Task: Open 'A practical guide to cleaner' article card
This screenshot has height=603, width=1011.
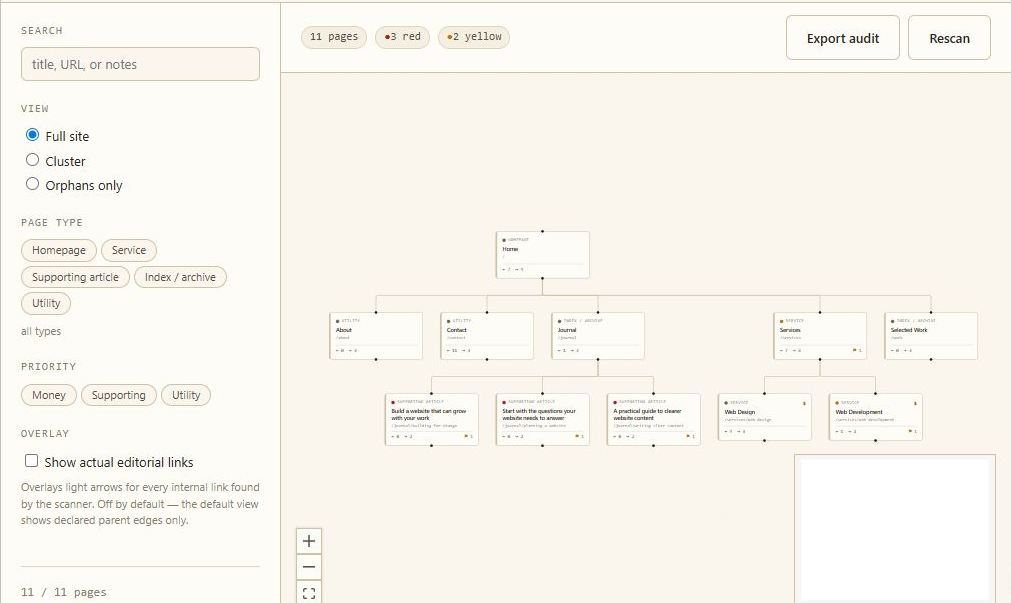Action: click(x=653, y=419)
